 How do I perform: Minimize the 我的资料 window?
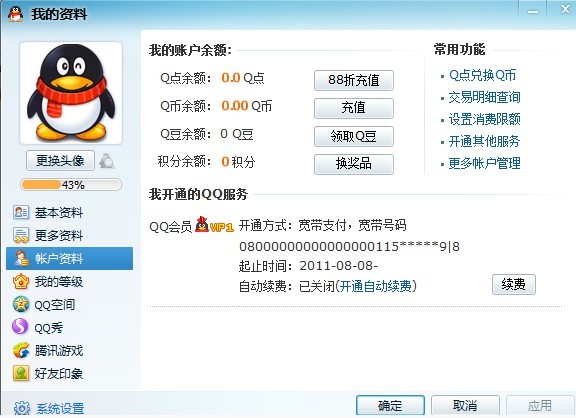coord(533,12)
